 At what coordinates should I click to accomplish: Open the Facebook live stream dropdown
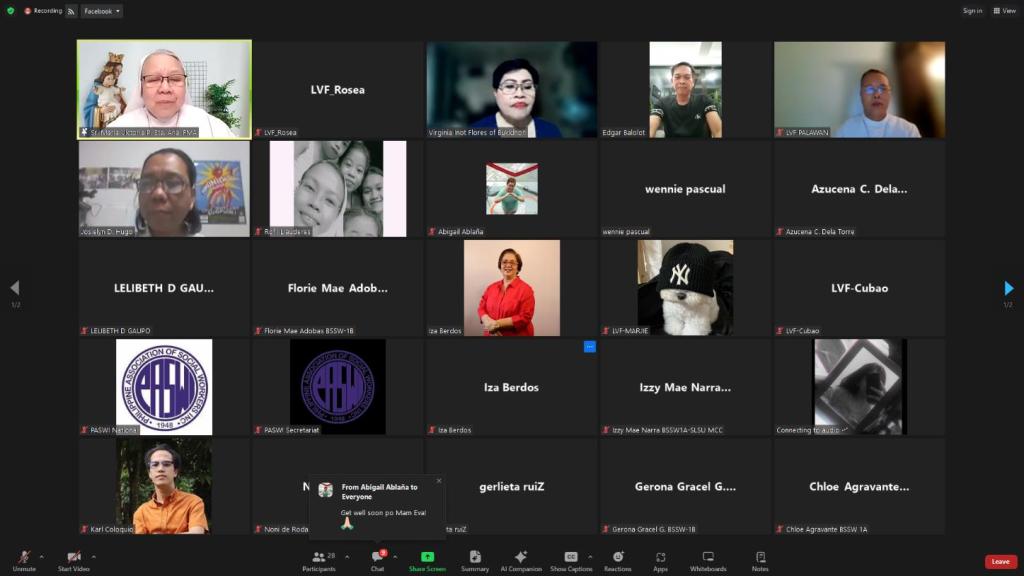click(x=101, y=11)
